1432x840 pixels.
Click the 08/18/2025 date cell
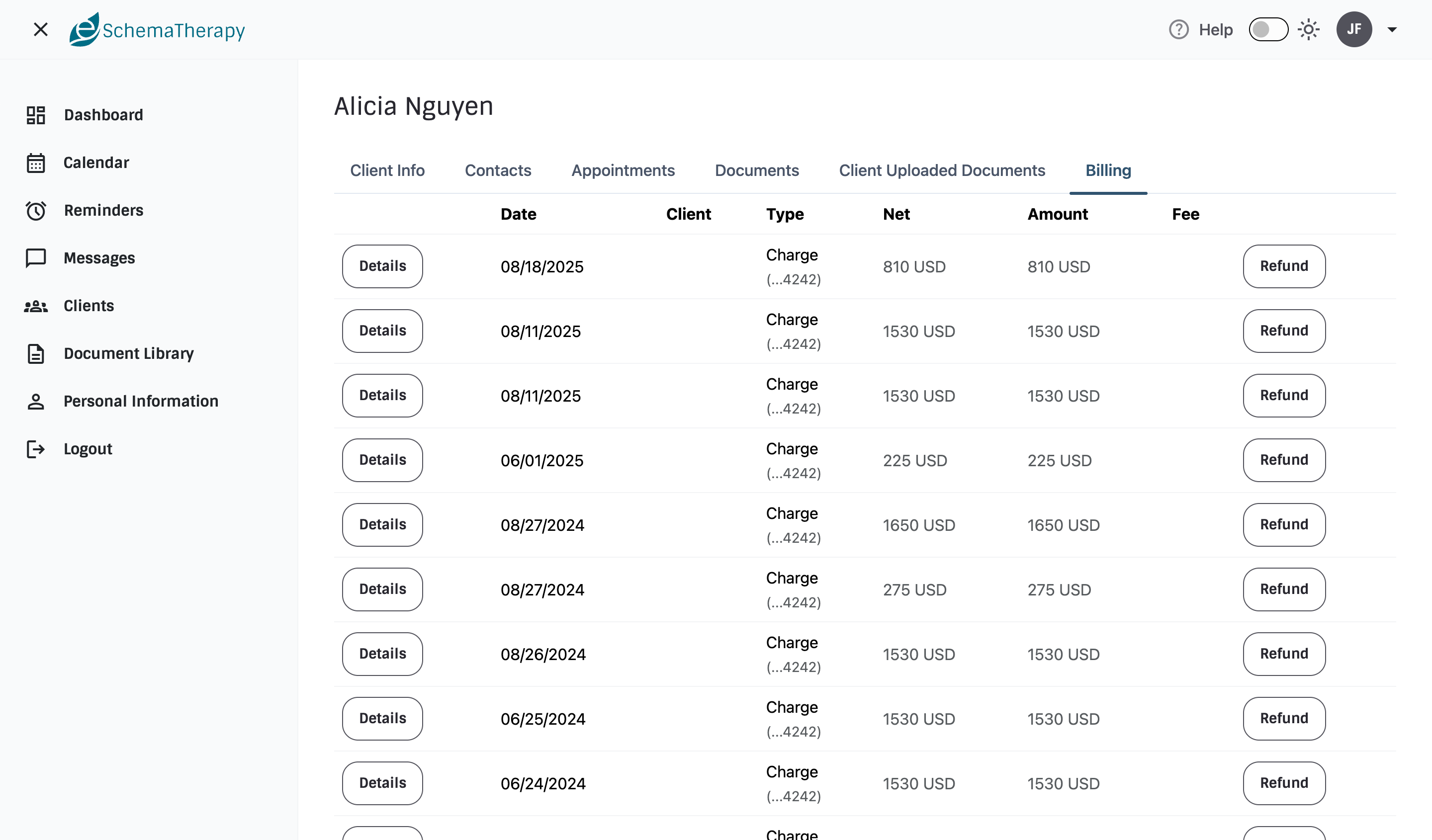click(x=541, y=266)
